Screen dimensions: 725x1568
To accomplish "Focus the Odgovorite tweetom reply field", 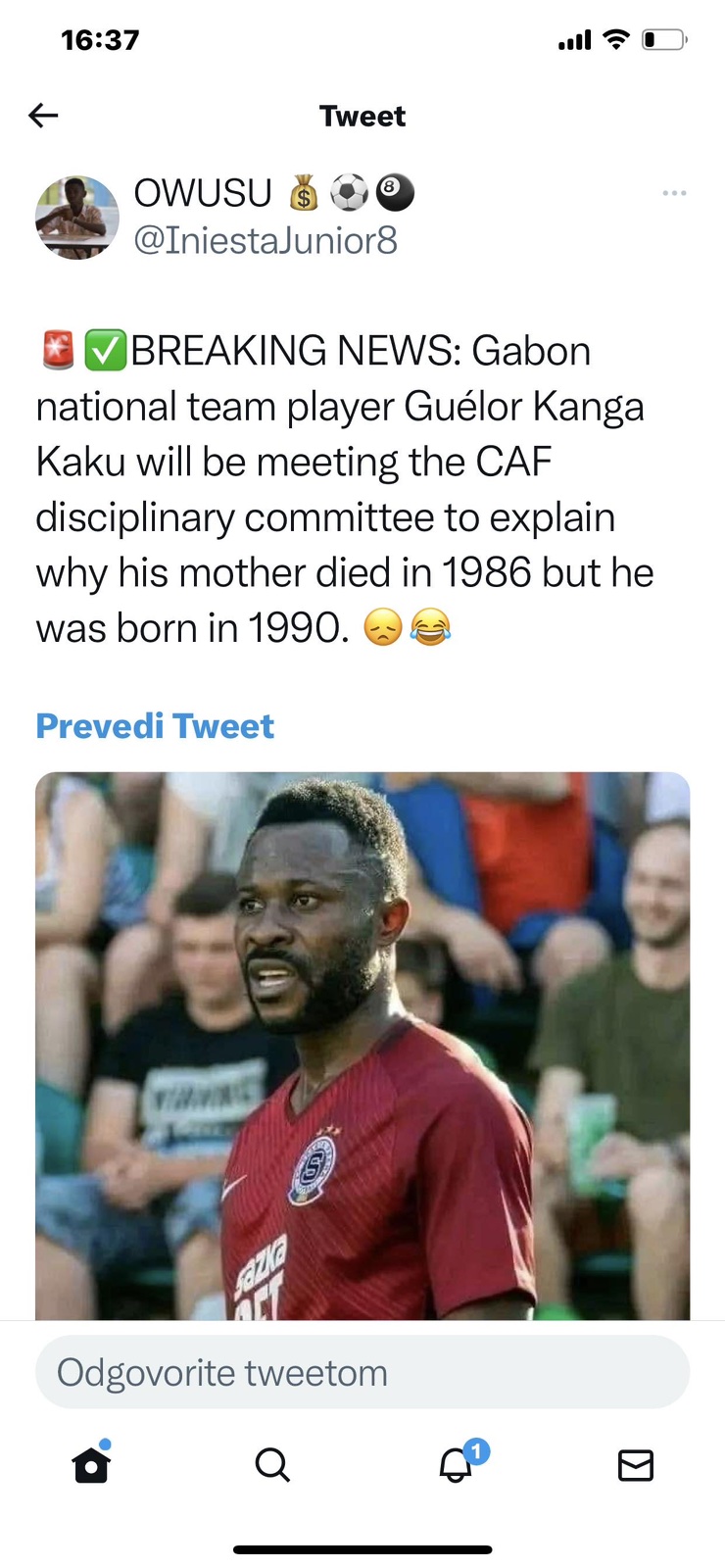I will [x=362, y=1372].
